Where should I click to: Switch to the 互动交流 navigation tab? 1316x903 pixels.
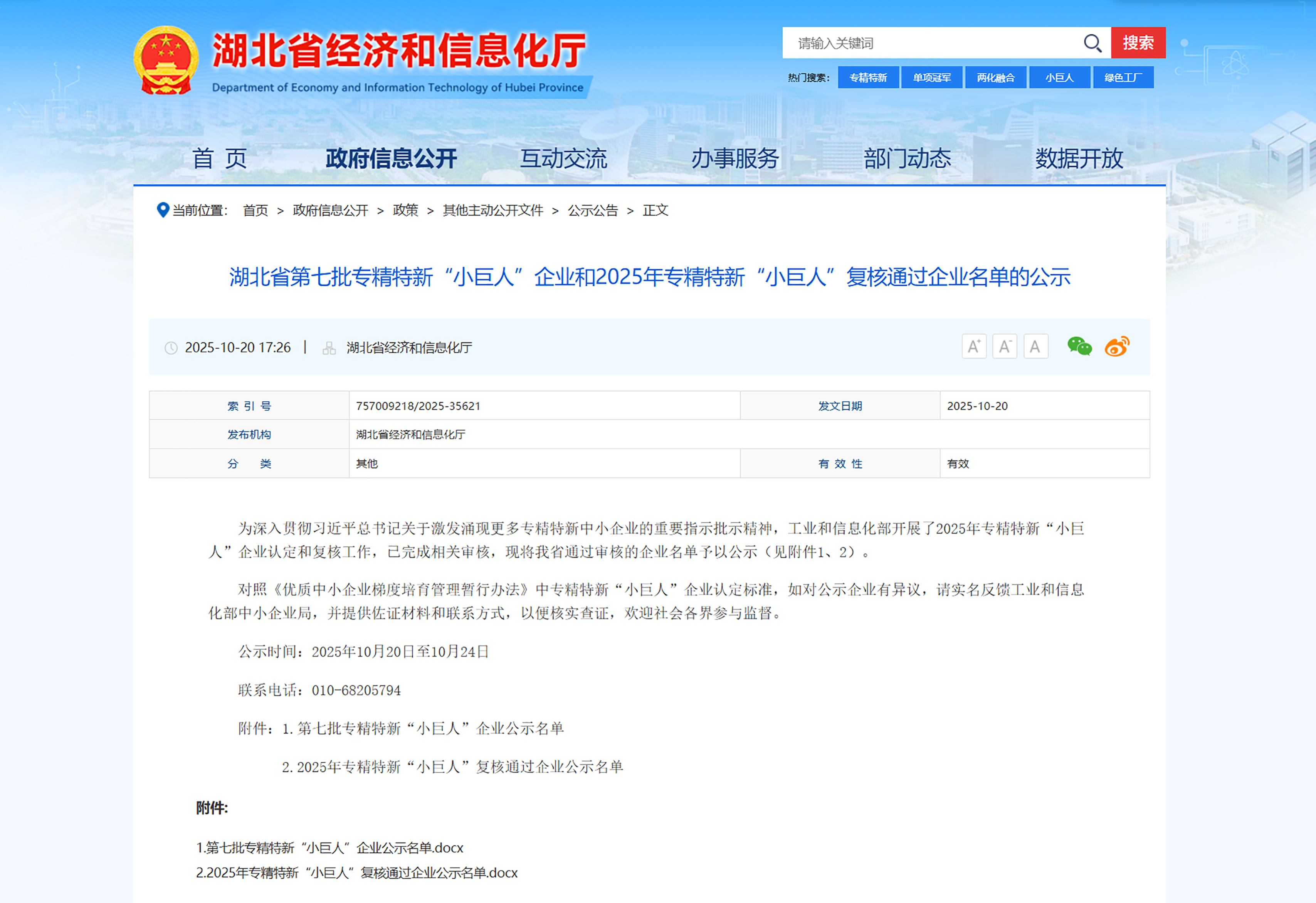click(564, 159)
